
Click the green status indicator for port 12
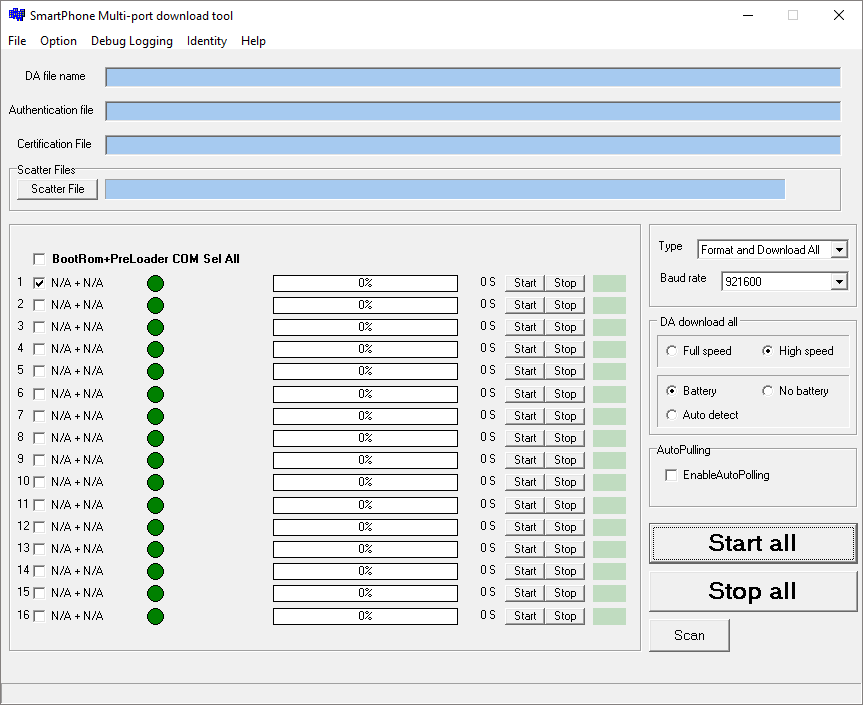pos(155,527)
